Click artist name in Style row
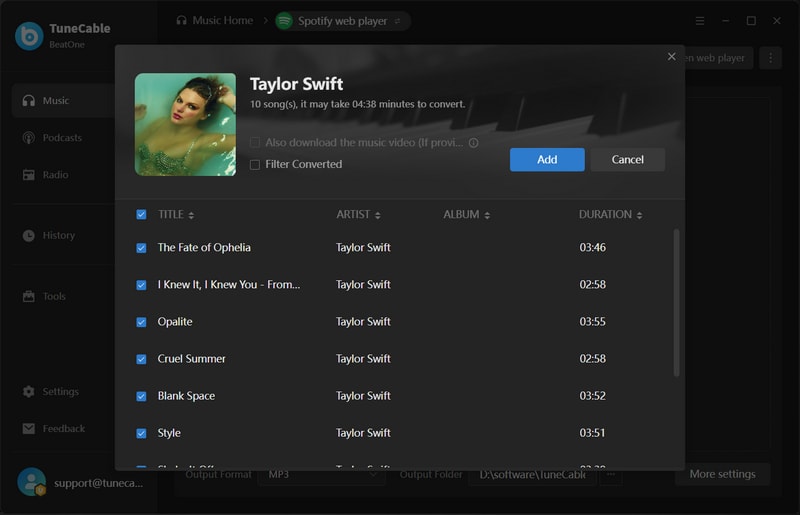Image resolution: width=800 pixels, height=515 pixels. click(x=363, y=433)
